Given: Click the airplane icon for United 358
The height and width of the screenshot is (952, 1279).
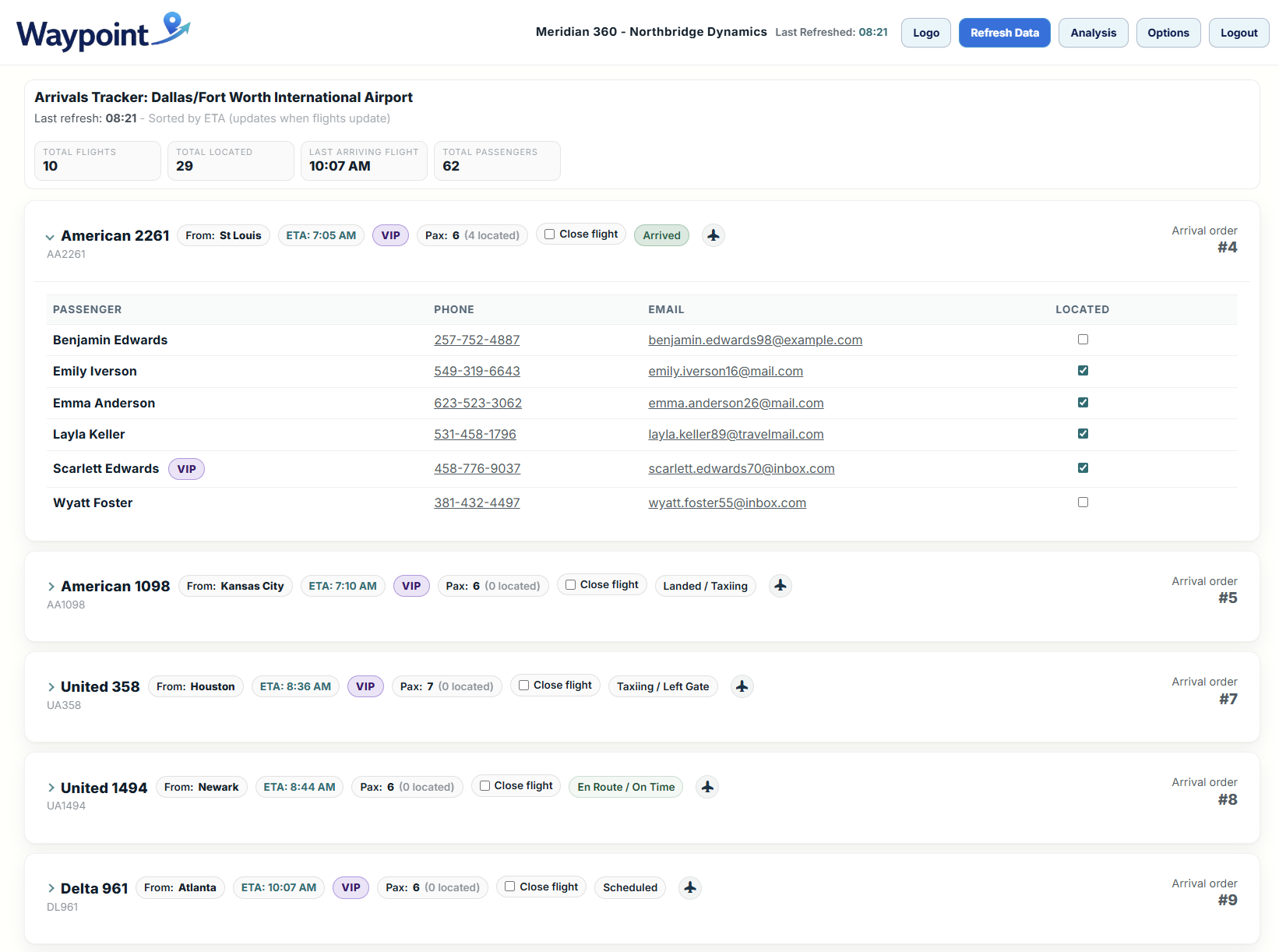Looking at the screenshot, I should click(x=742, y=686).
